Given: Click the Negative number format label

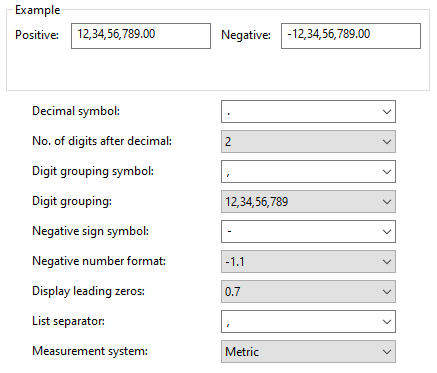Looking at the screenshot, I should tap(99, 261).
